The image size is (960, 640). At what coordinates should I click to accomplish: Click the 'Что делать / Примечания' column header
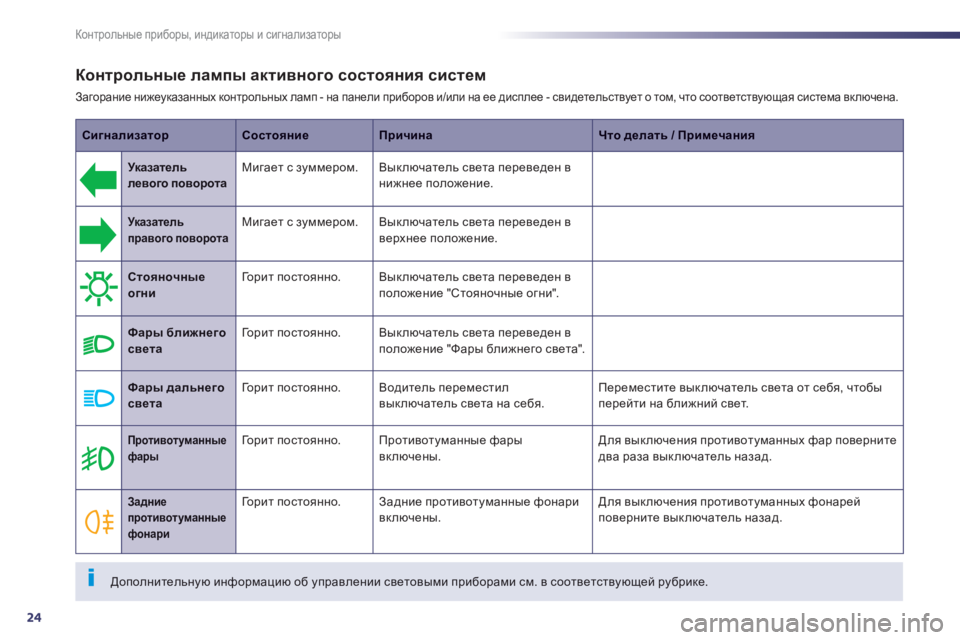click(x=676, y=135)
